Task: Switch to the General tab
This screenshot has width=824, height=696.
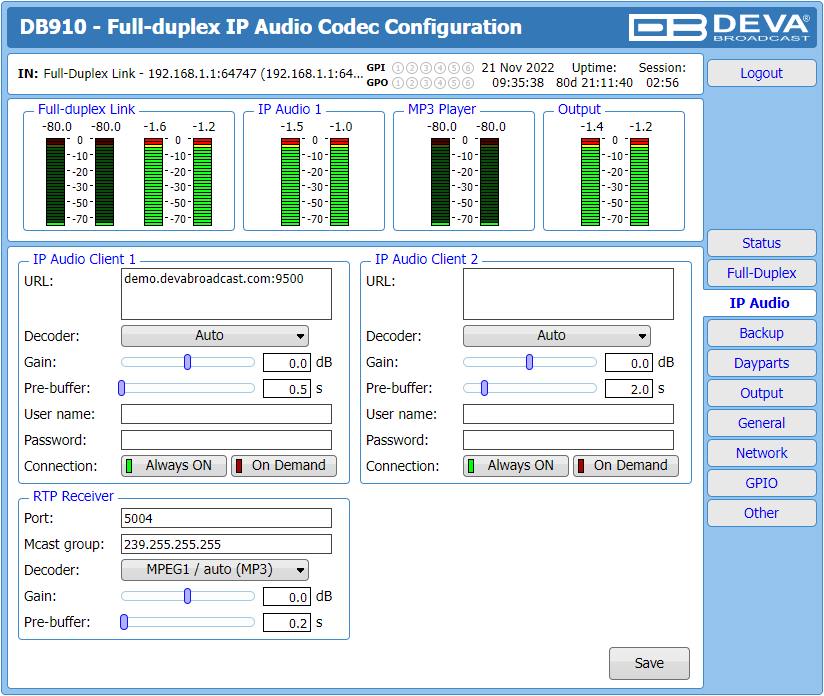Action: point(761,423)
